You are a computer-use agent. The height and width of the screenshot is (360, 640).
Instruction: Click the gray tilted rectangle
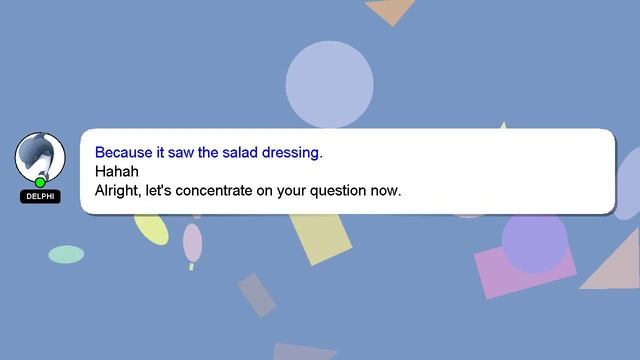pyautogui.click(x=257, y=296)
